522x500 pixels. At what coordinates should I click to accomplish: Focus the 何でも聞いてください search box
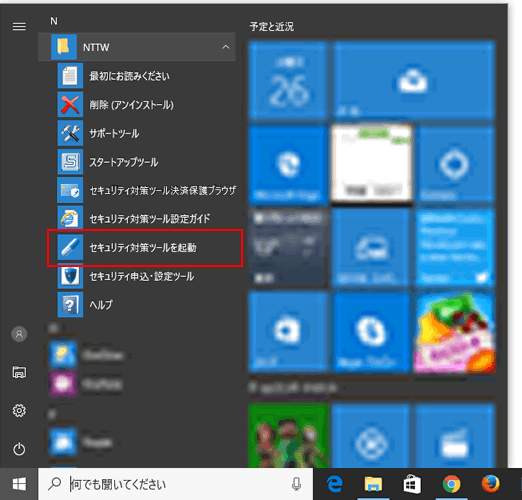pyautogui.click(x=175, y=484)
